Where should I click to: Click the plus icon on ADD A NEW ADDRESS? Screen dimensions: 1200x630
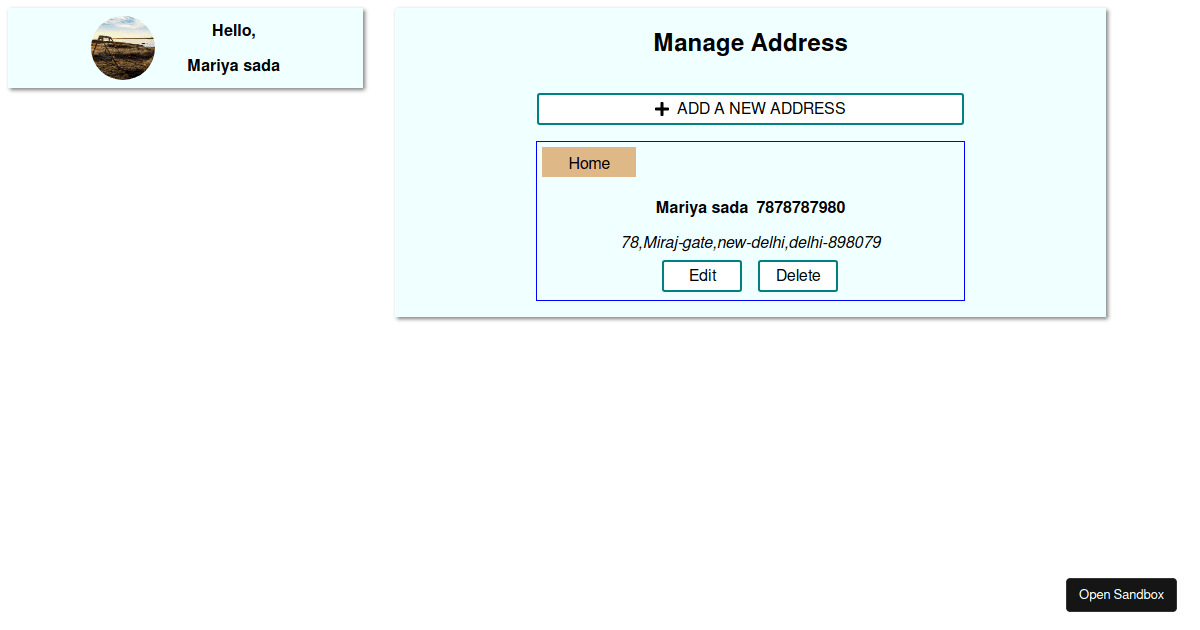click(662, 108)
